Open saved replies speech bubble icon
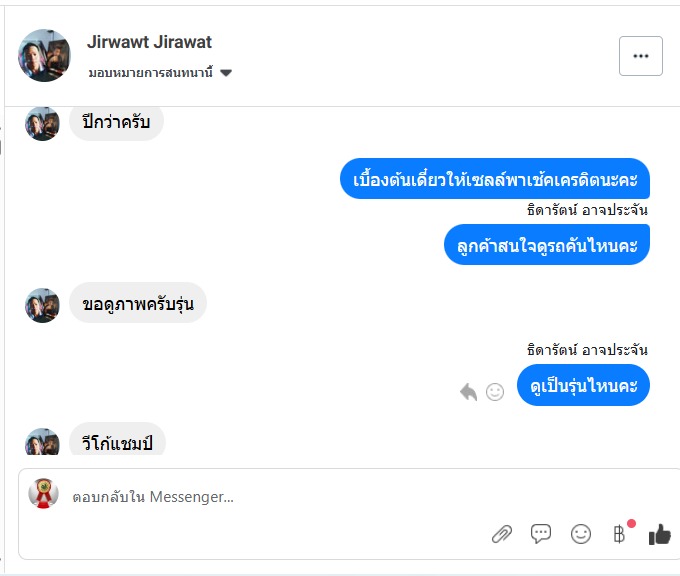 click(541, 534)
